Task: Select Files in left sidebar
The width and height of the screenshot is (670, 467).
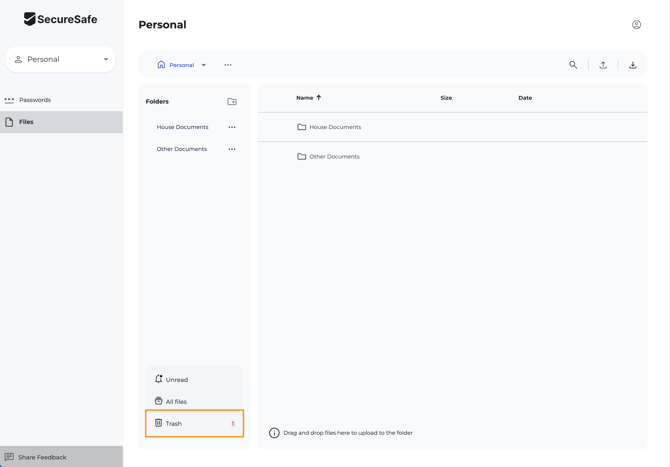Action: [26, 122]
